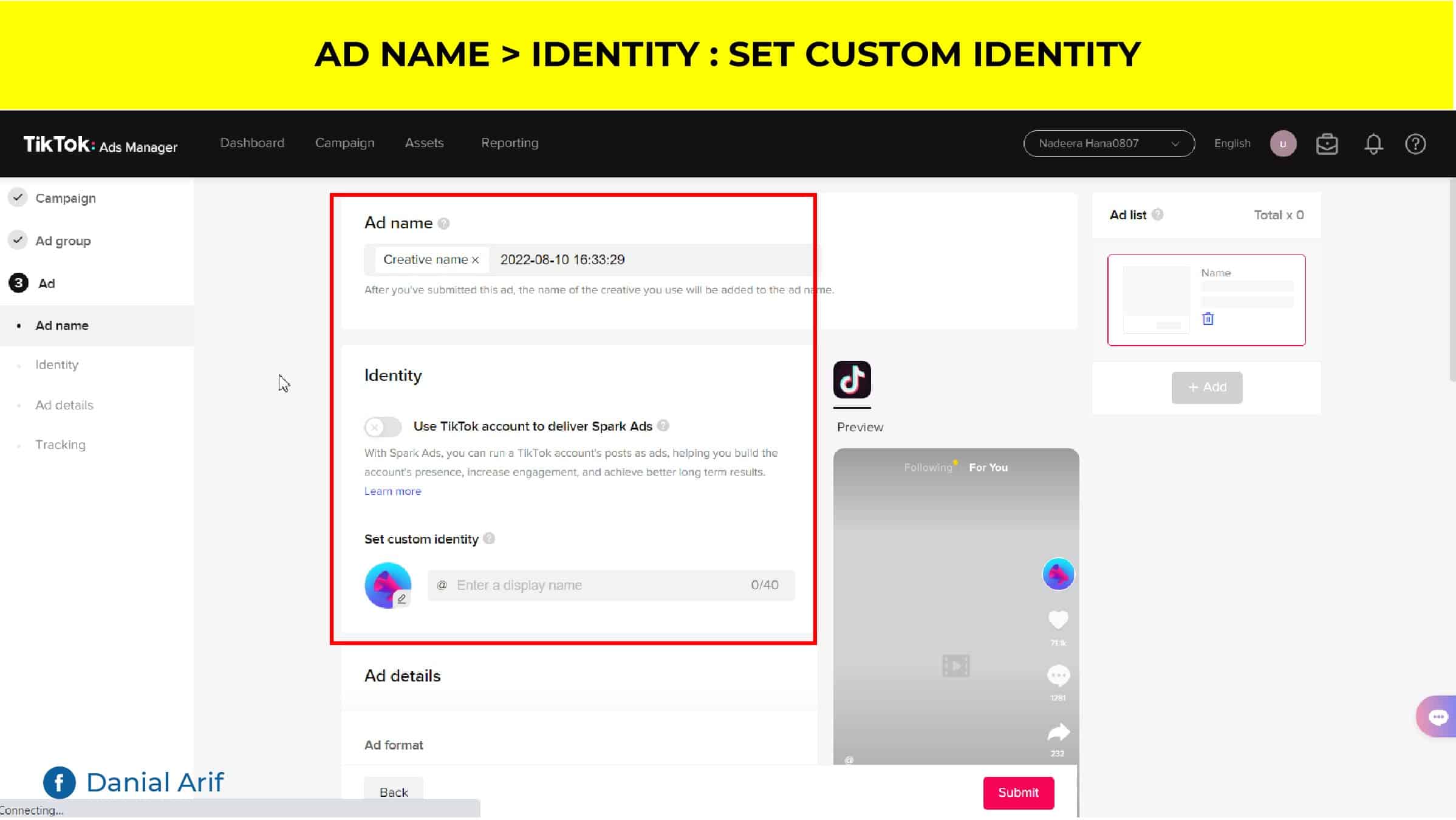This screenshot has width=1456, height=820.
Task: Open the Spark Ads Learn more link
Action: pyautogui.click(x=392, y=491)
